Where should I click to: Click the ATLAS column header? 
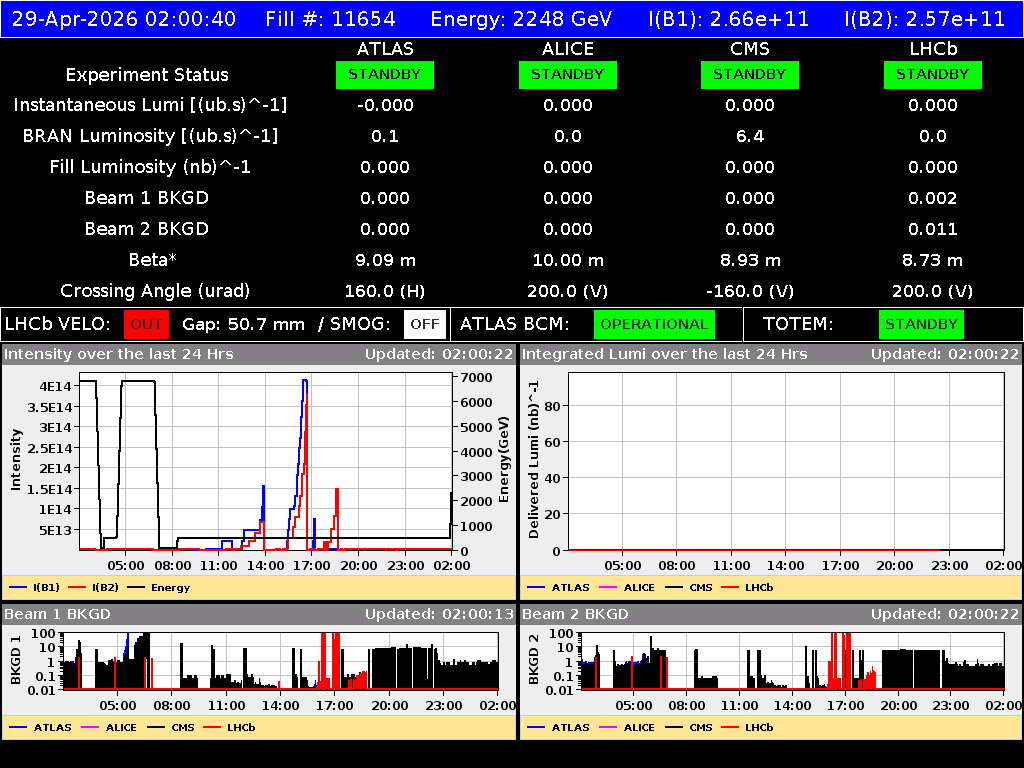click(x=385, y=49)
